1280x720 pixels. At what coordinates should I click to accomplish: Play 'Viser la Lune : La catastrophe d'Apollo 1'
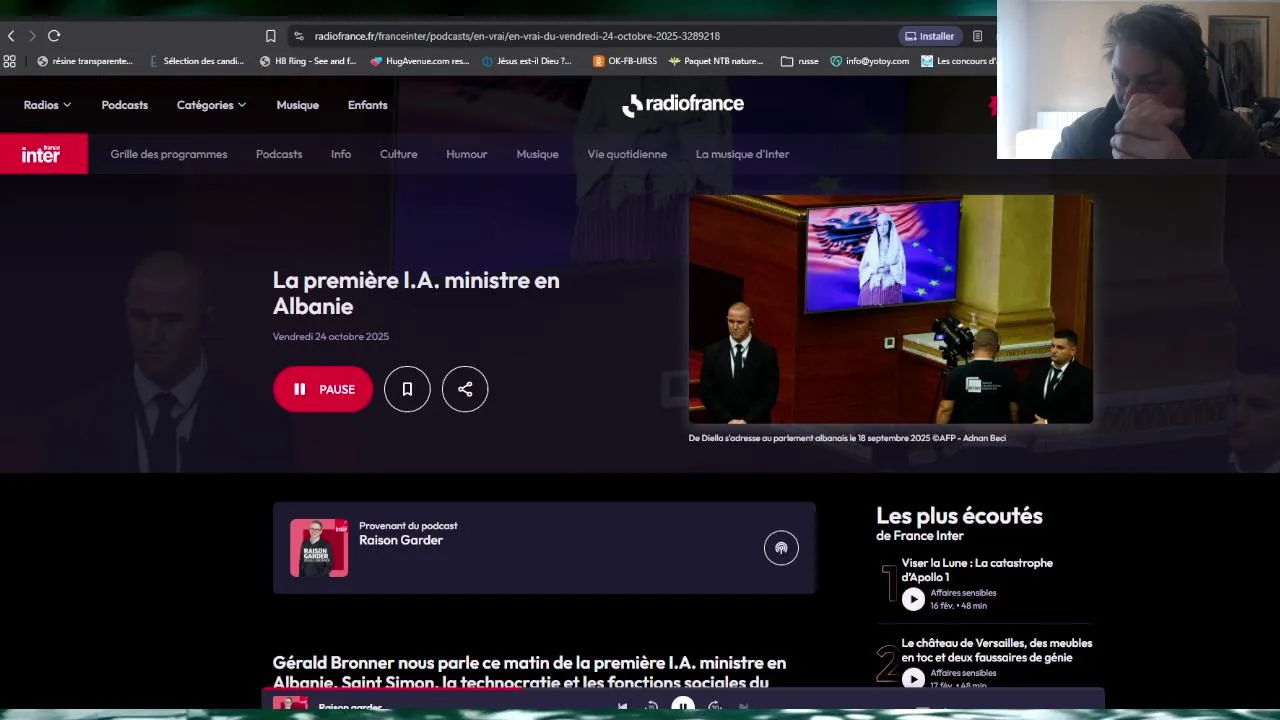point(913,599)
